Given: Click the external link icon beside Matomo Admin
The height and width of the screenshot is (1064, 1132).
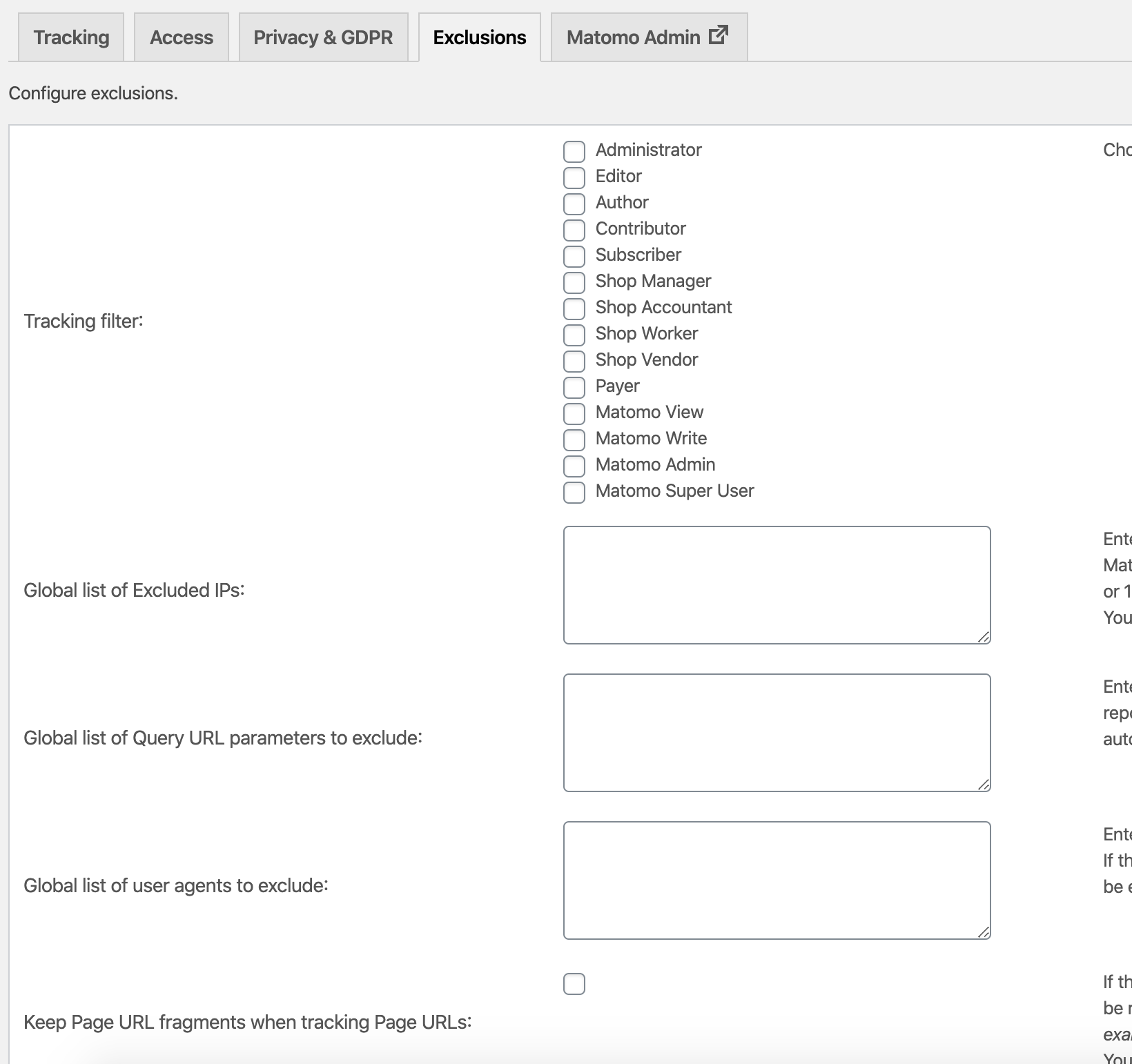Looking at the screenshot, I should (719, 35).
